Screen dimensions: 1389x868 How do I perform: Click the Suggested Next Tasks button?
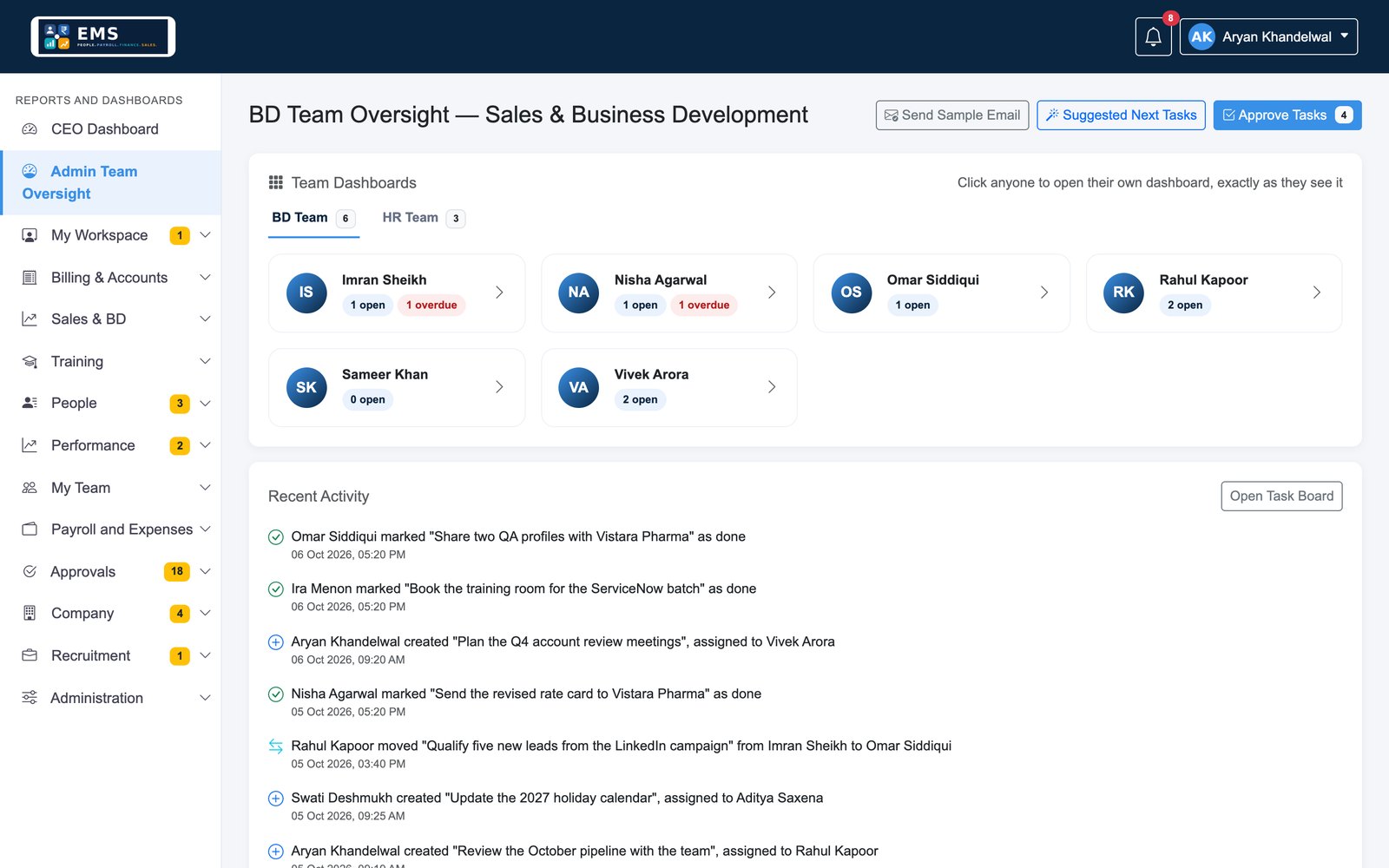click(x=1121, y=115)
